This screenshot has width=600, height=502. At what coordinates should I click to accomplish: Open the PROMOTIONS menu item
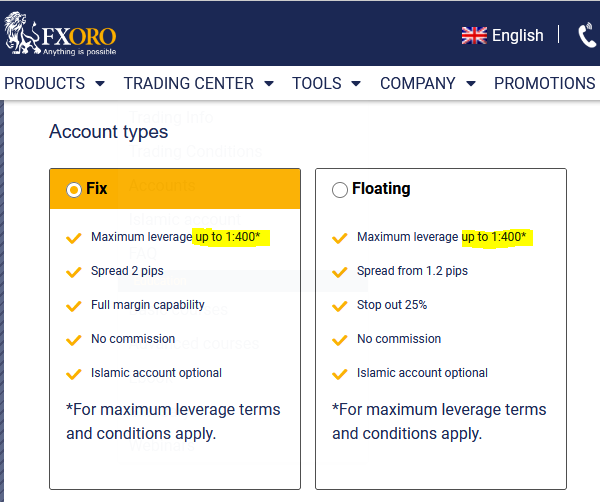(545, 83)
